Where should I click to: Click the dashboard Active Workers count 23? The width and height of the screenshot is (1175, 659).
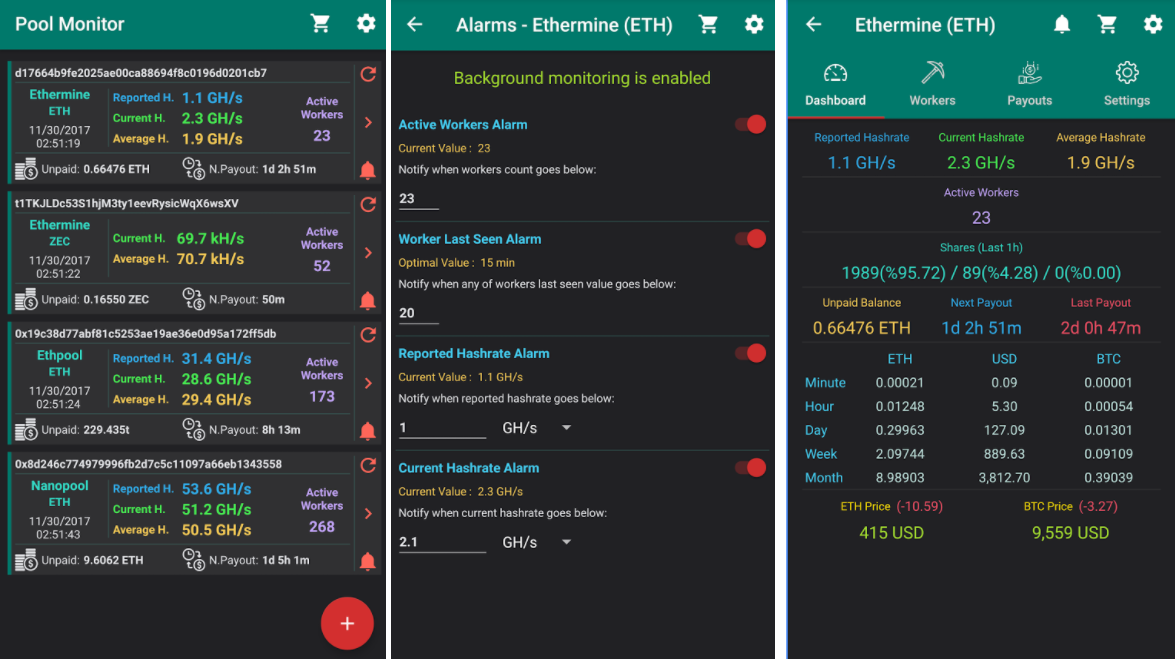tap(981, 217)
